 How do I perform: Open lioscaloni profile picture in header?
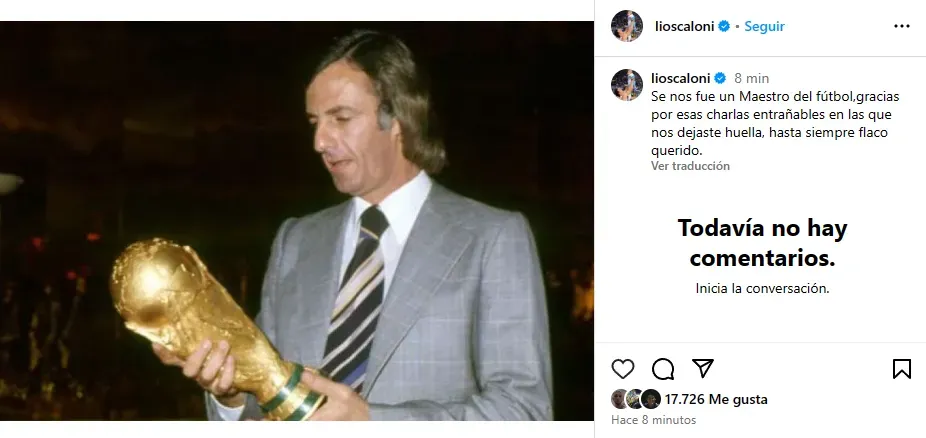coord(627,26)
